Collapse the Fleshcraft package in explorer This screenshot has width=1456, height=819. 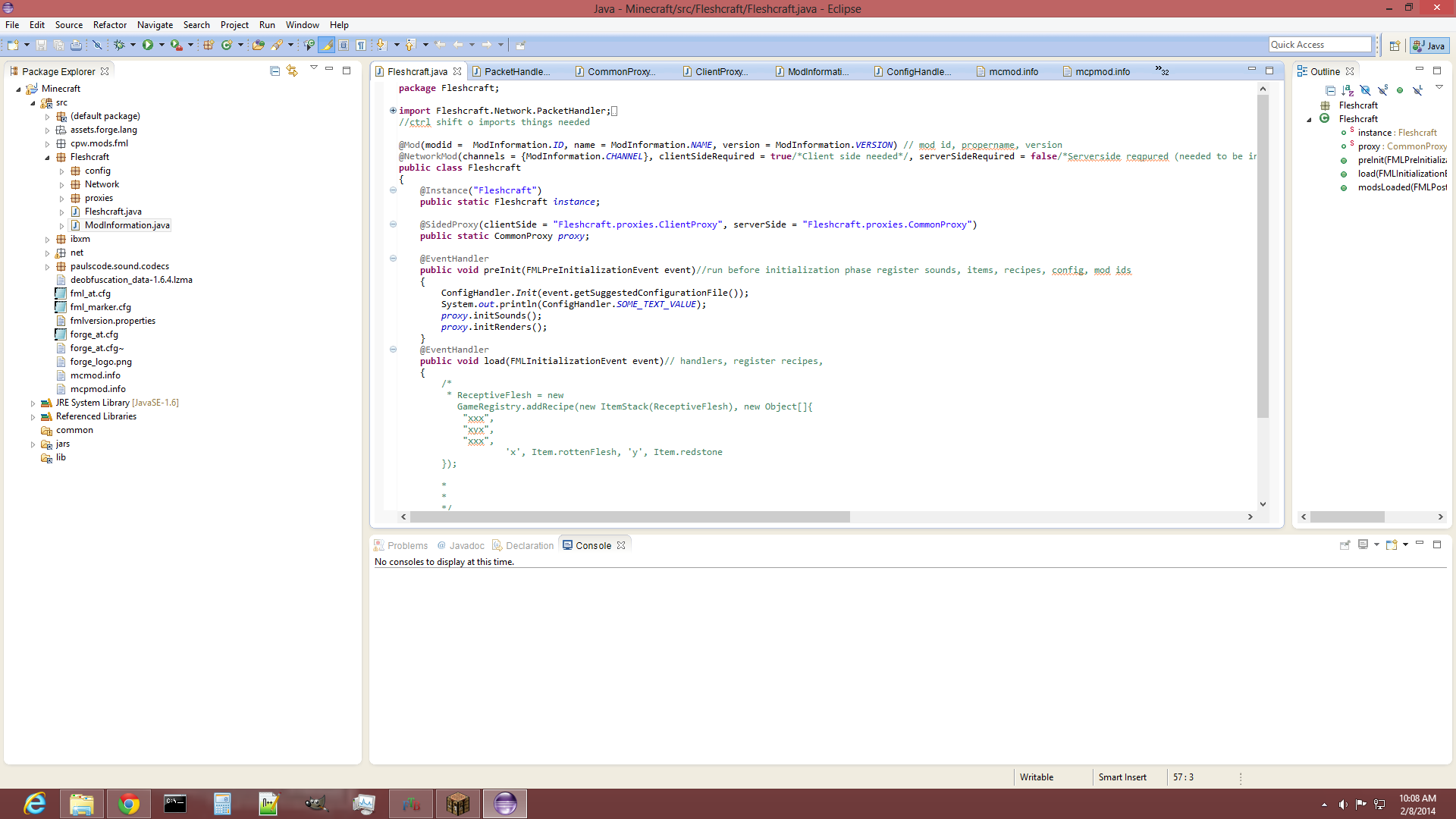48,158
